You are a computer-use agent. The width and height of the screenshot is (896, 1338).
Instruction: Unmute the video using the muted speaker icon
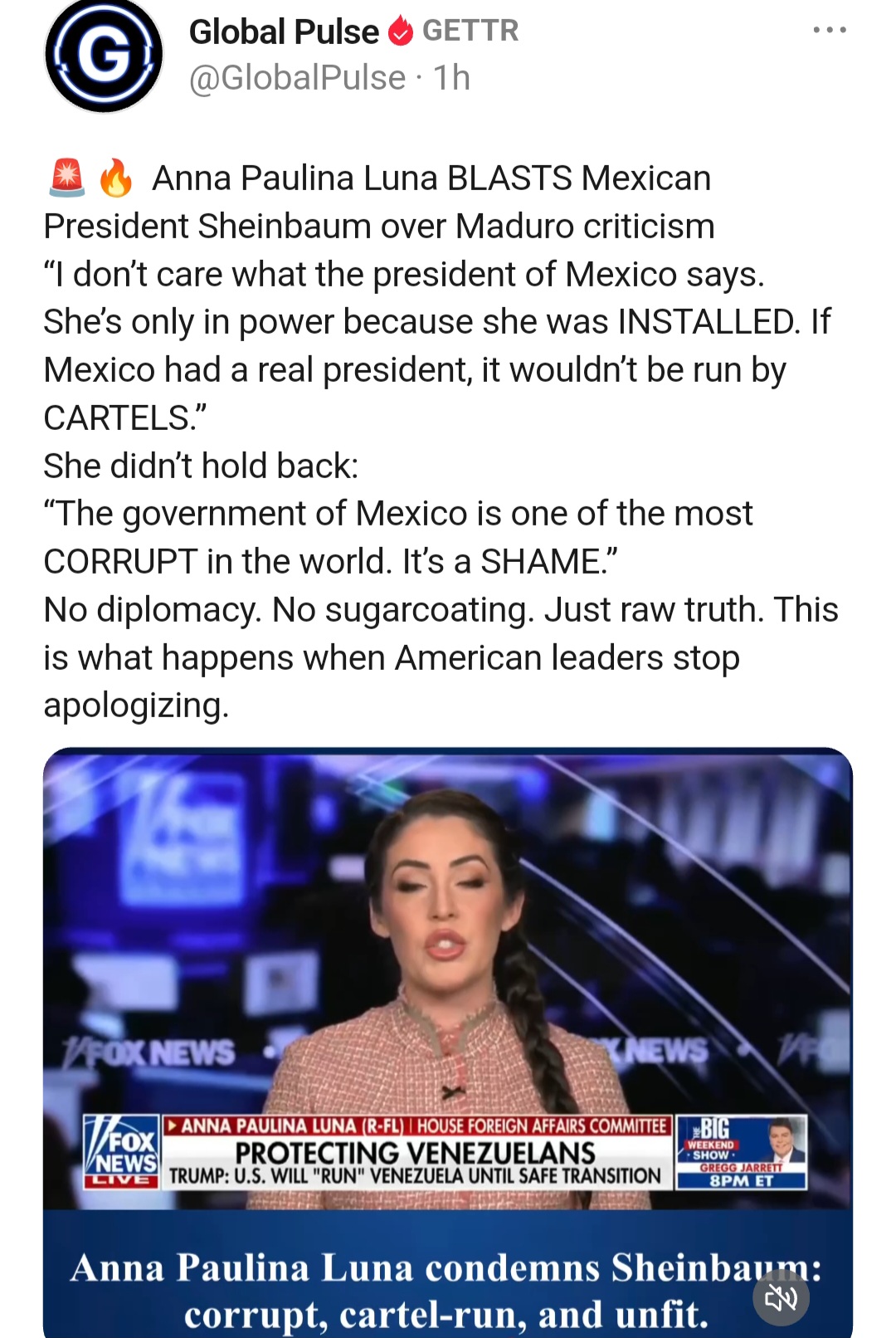coord(781,1297)
